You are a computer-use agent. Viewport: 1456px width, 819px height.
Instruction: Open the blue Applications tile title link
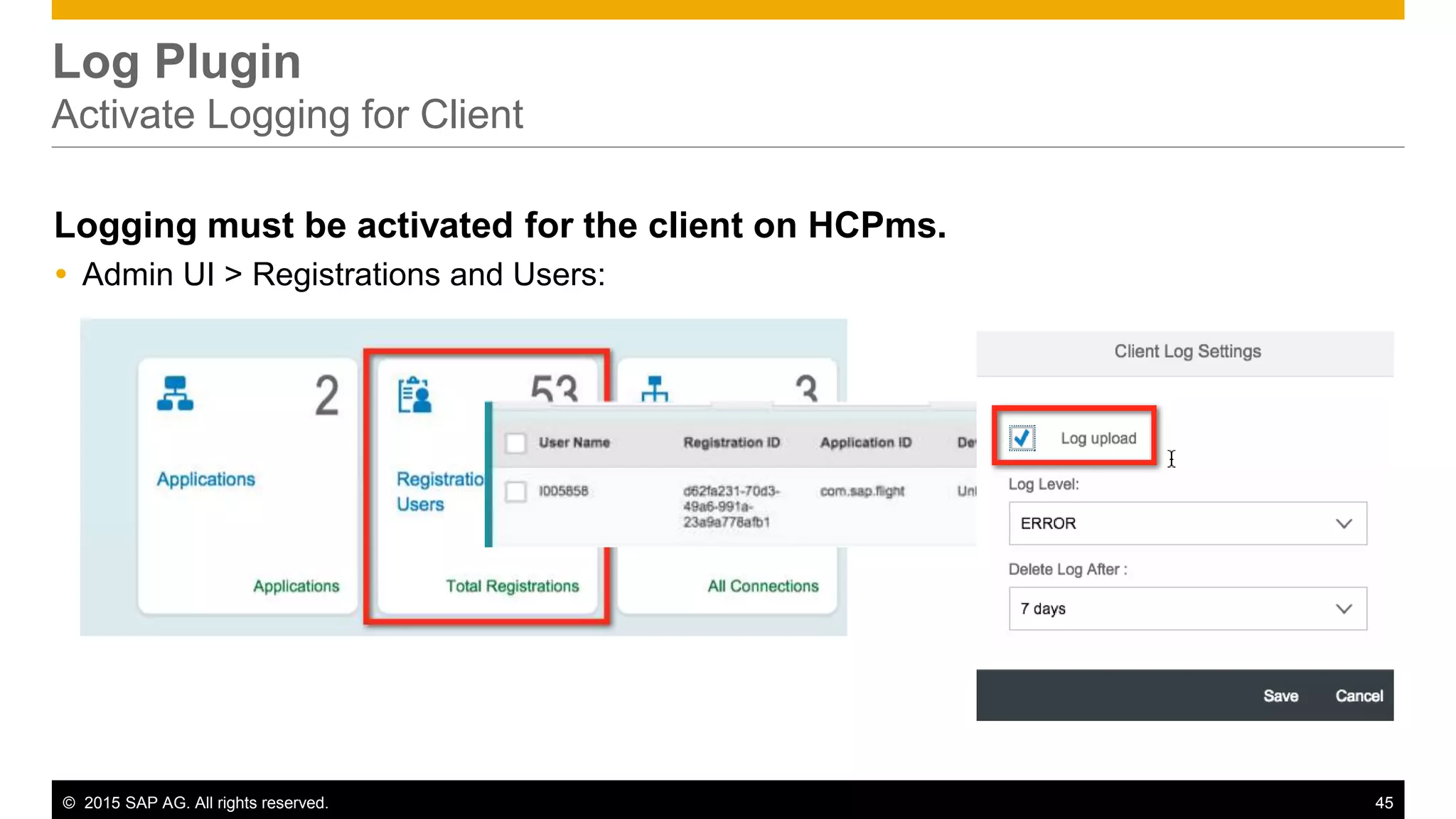(x=205, y=479)
